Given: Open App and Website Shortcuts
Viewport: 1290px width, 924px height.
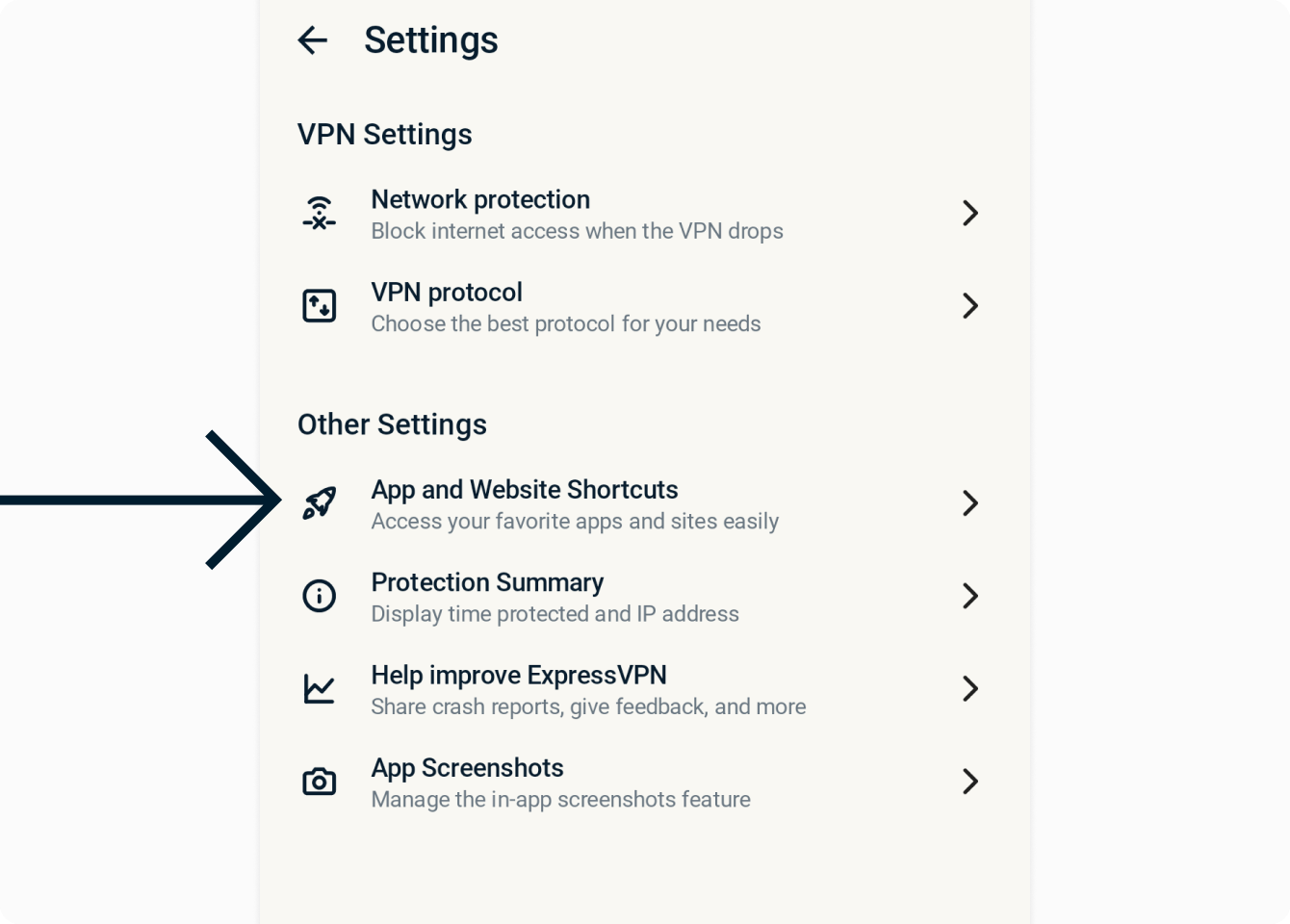Looking at the screenshot, I should point(645,503).
